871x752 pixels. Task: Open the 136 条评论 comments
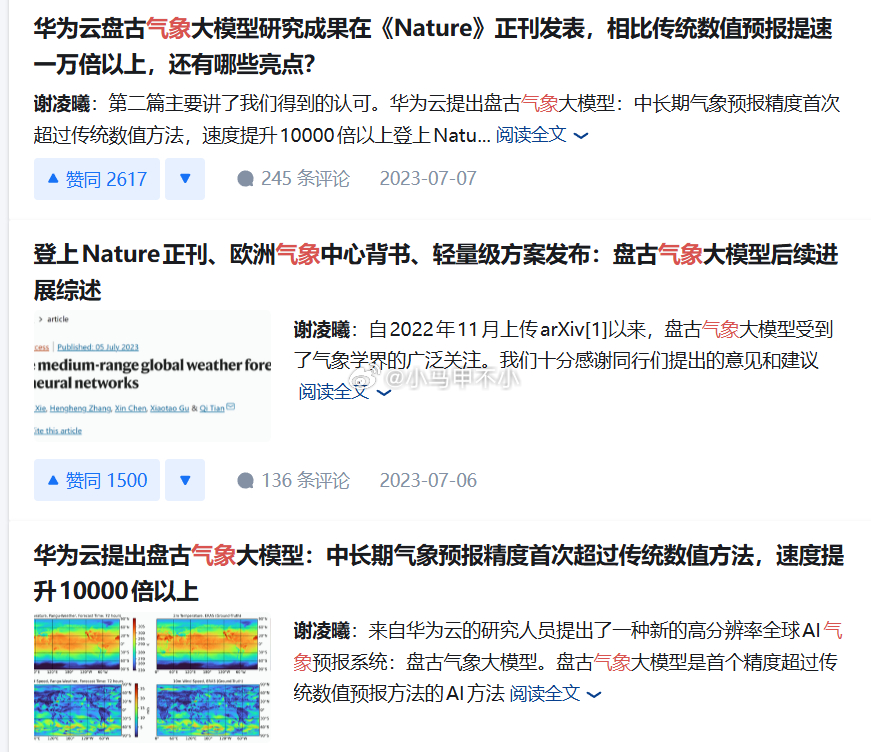(294, 480)
